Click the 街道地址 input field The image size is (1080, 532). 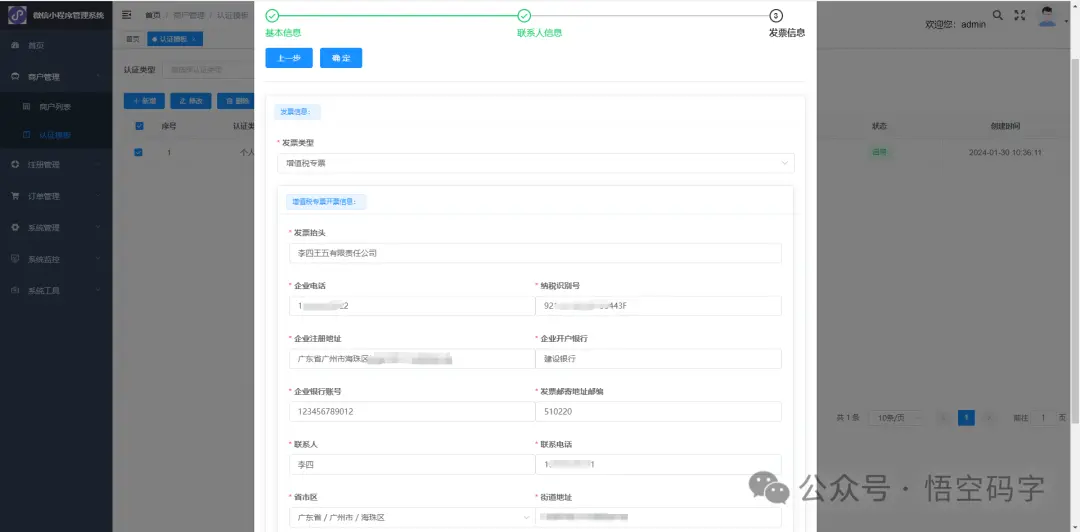tap(658, 518)
